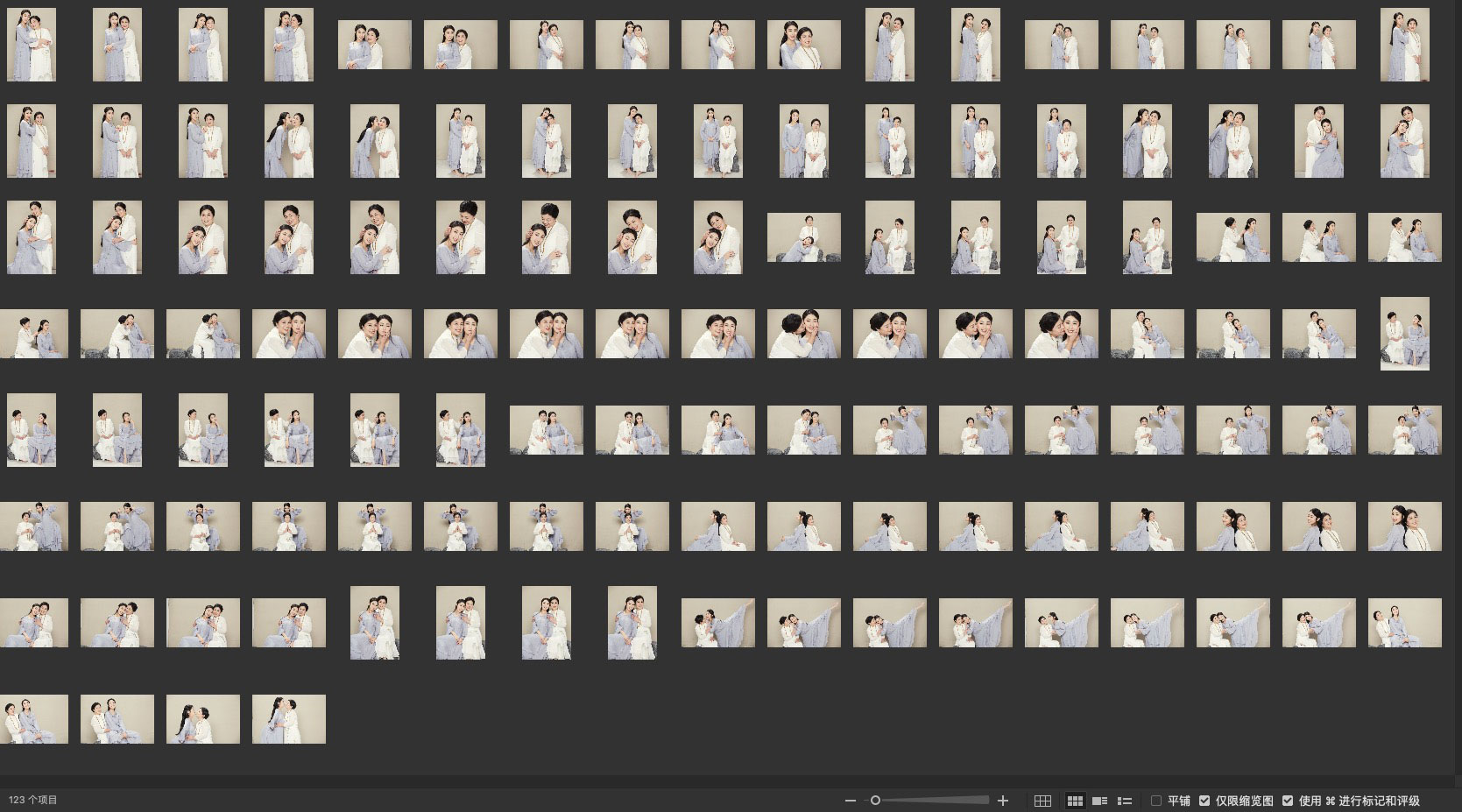Select the last portrait thumbnail in fourth row
The height and width of the screenshot is (812, 1462).
[x=1404, y=334]
